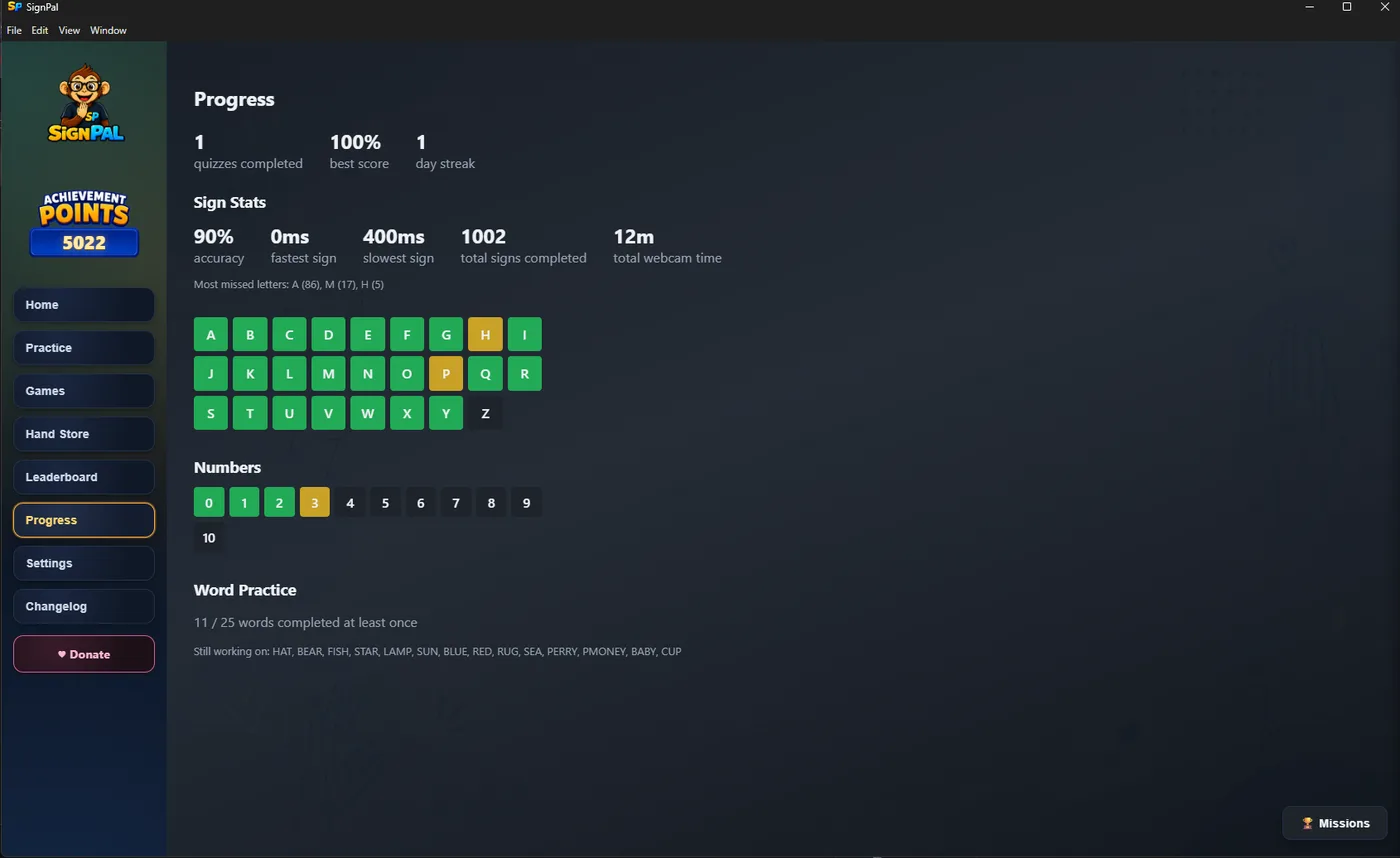The height and width of the screenshot is (858, 1400).
Task: Go to the Home page
Action: pyautogui.click(x=84, y=305)
